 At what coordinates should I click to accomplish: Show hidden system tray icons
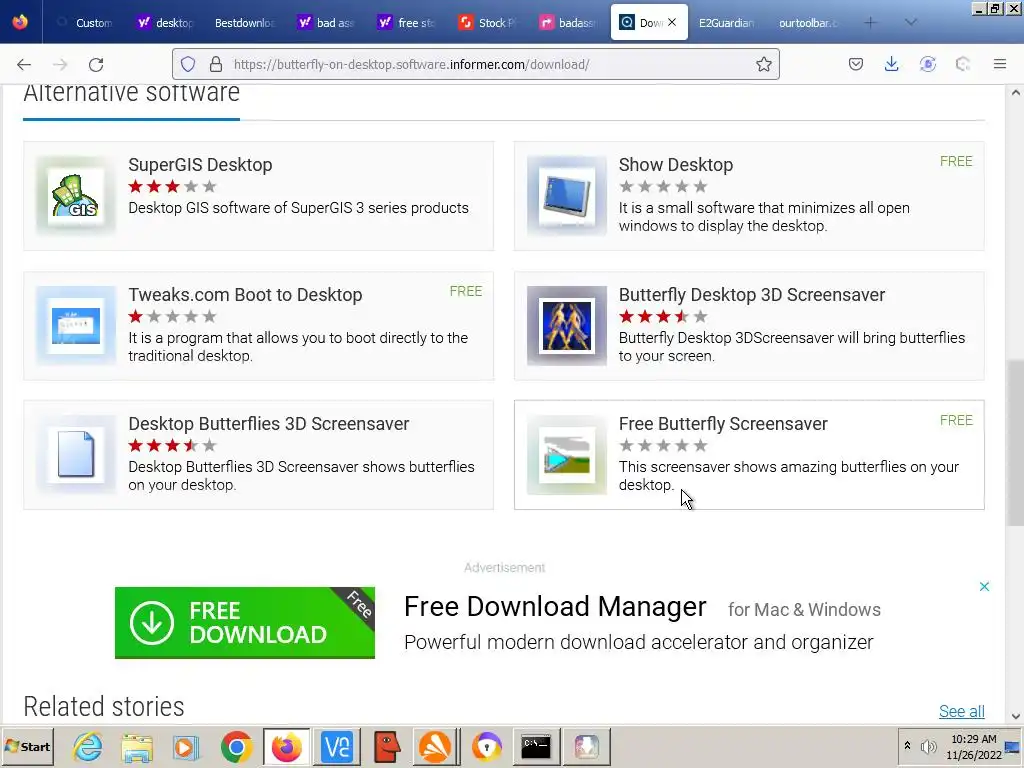click(907, 745)
